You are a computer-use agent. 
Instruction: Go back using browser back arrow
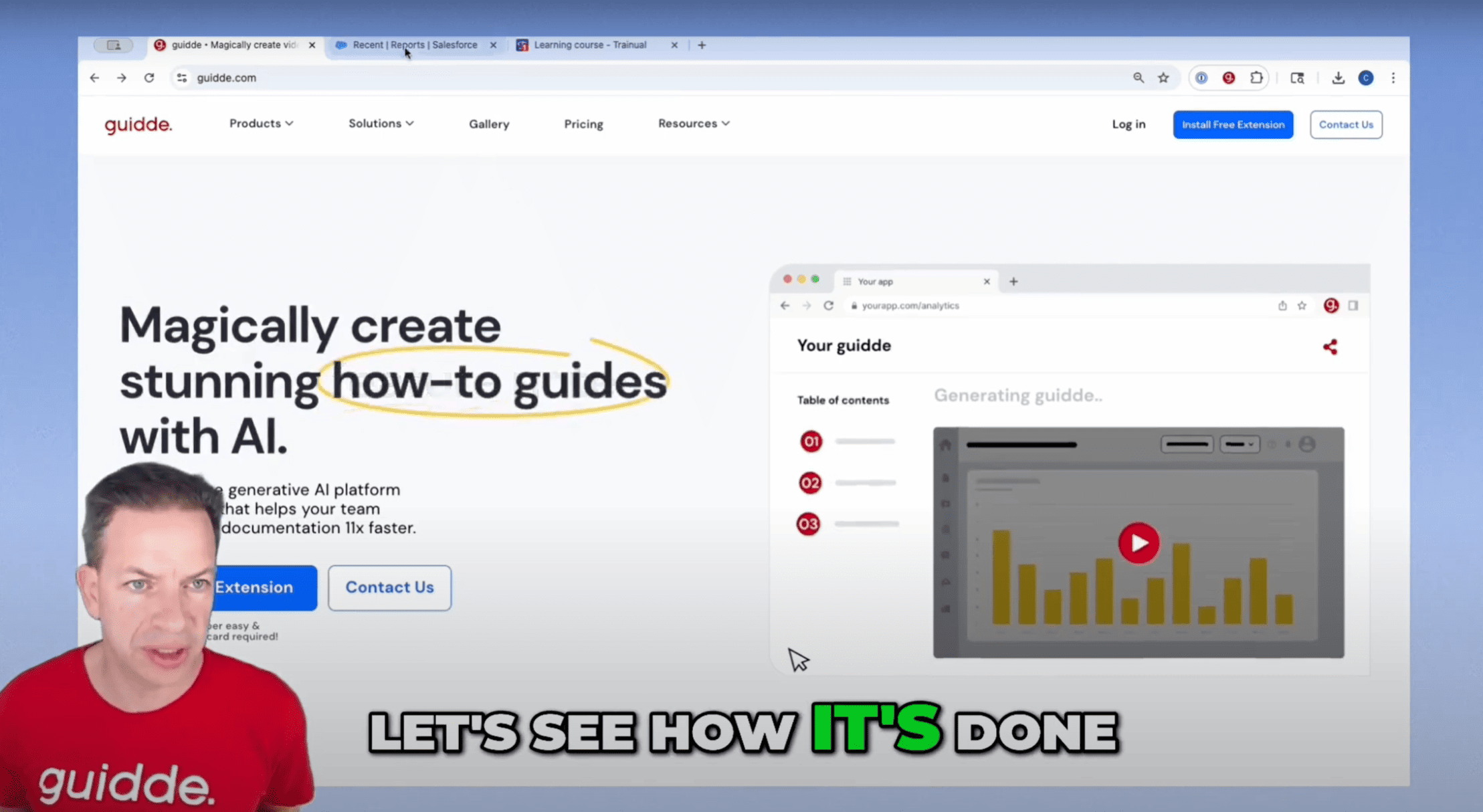(x=94, y=78)
